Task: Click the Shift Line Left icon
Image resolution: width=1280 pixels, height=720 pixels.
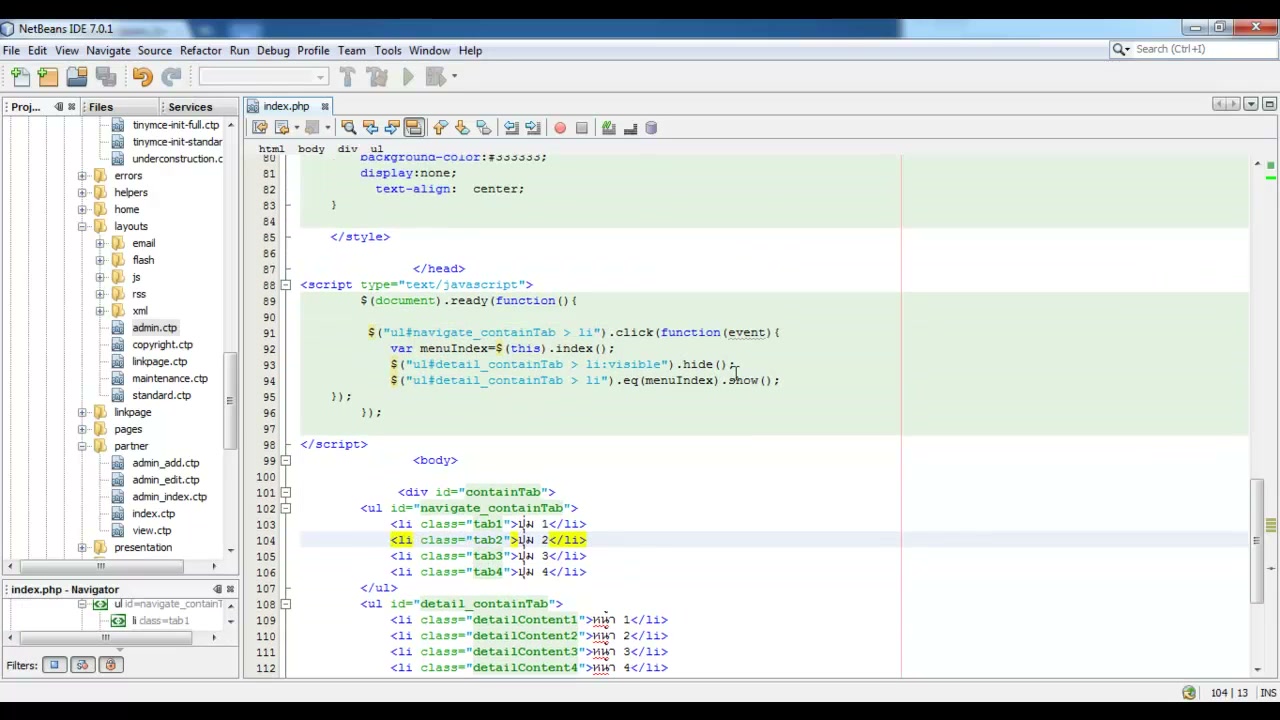Action: (x=511, y=128)
